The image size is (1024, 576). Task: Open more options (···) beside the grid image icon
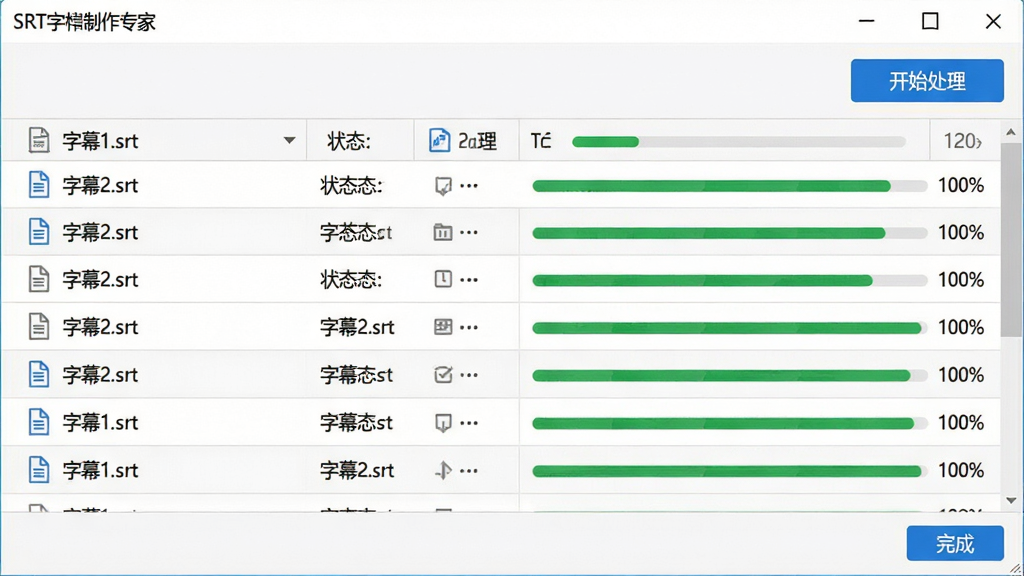click(469, 327)
